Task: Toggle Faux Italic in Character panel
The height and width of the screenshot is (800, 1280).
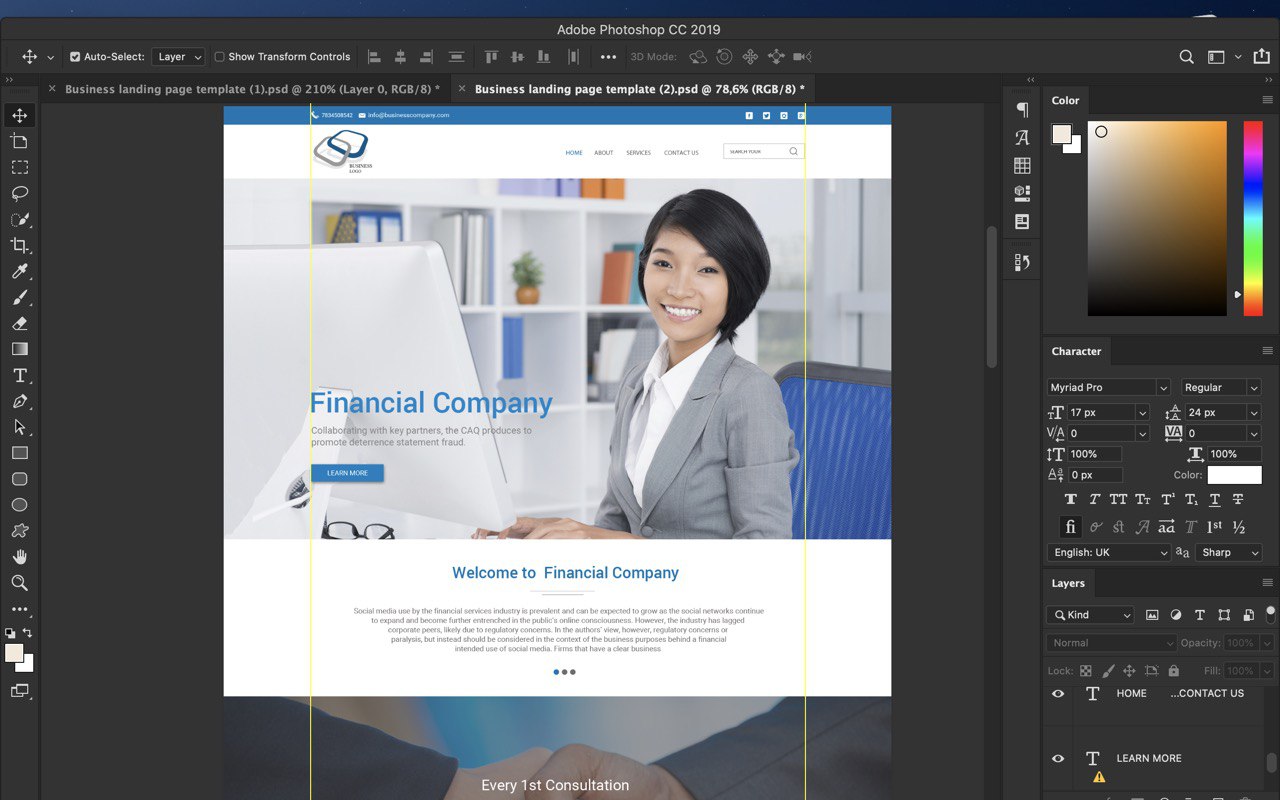Action: coord(1094,499)
